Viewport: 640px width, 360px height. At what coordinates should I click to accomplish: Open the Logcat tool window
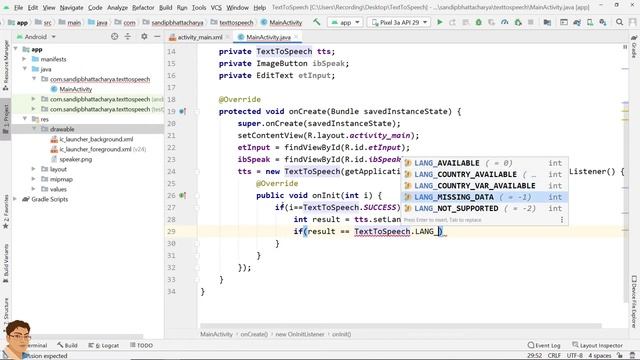point(104,345)
